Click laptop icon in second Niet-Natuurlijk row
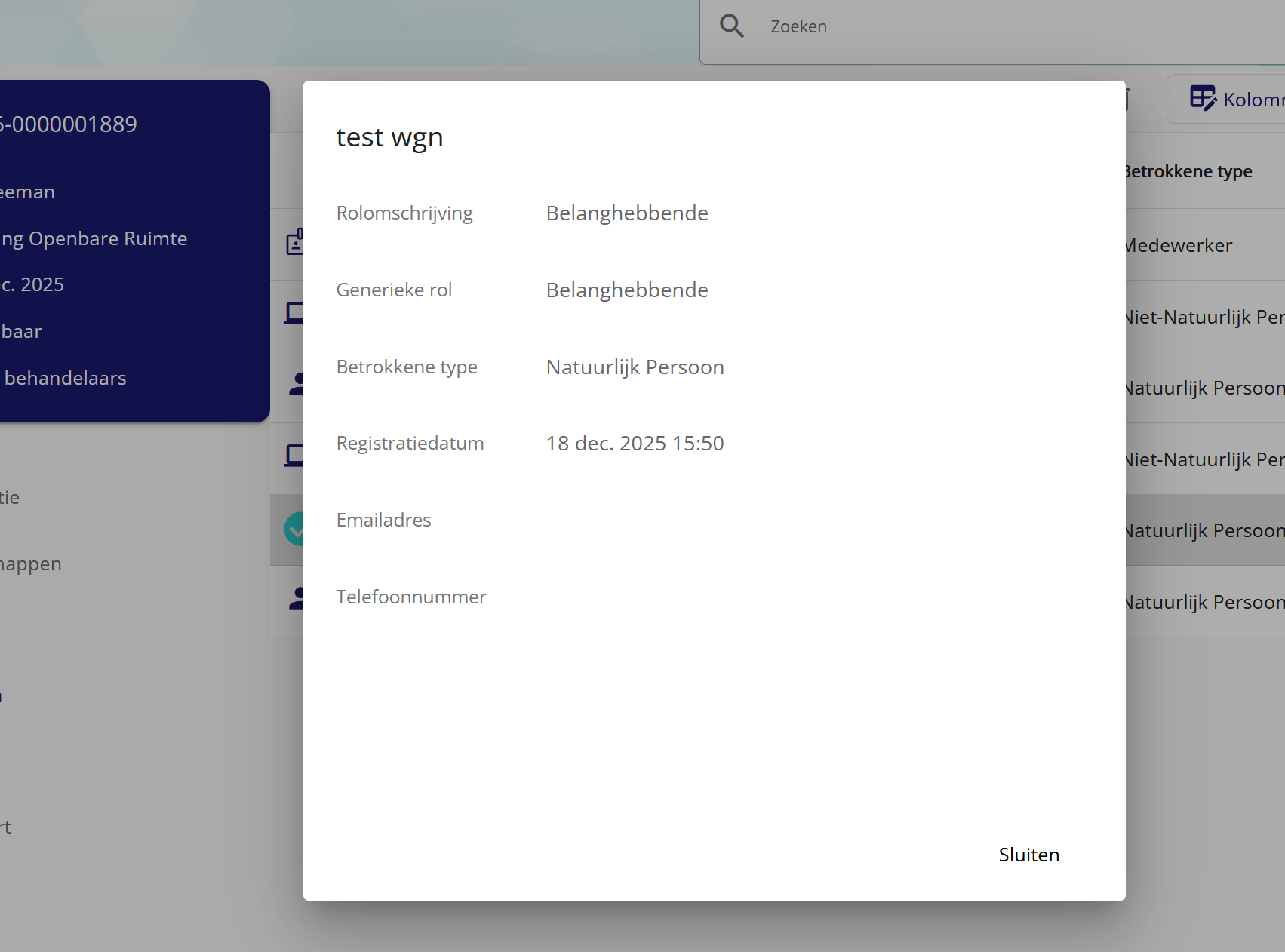The width and height of the screenshot is (1285, 952). [294, 456]
